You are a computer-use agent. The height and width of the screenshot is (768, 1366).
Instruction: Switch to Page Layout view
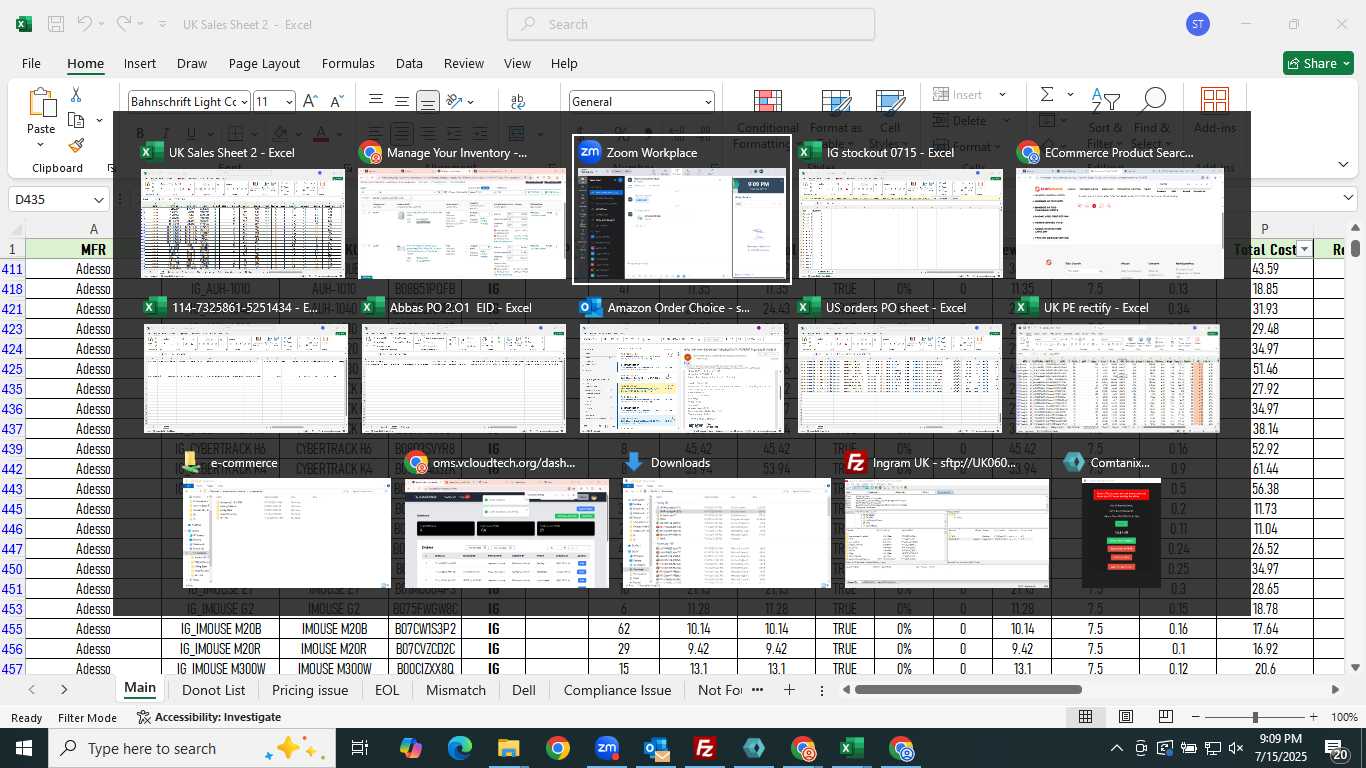point(1126,717)
